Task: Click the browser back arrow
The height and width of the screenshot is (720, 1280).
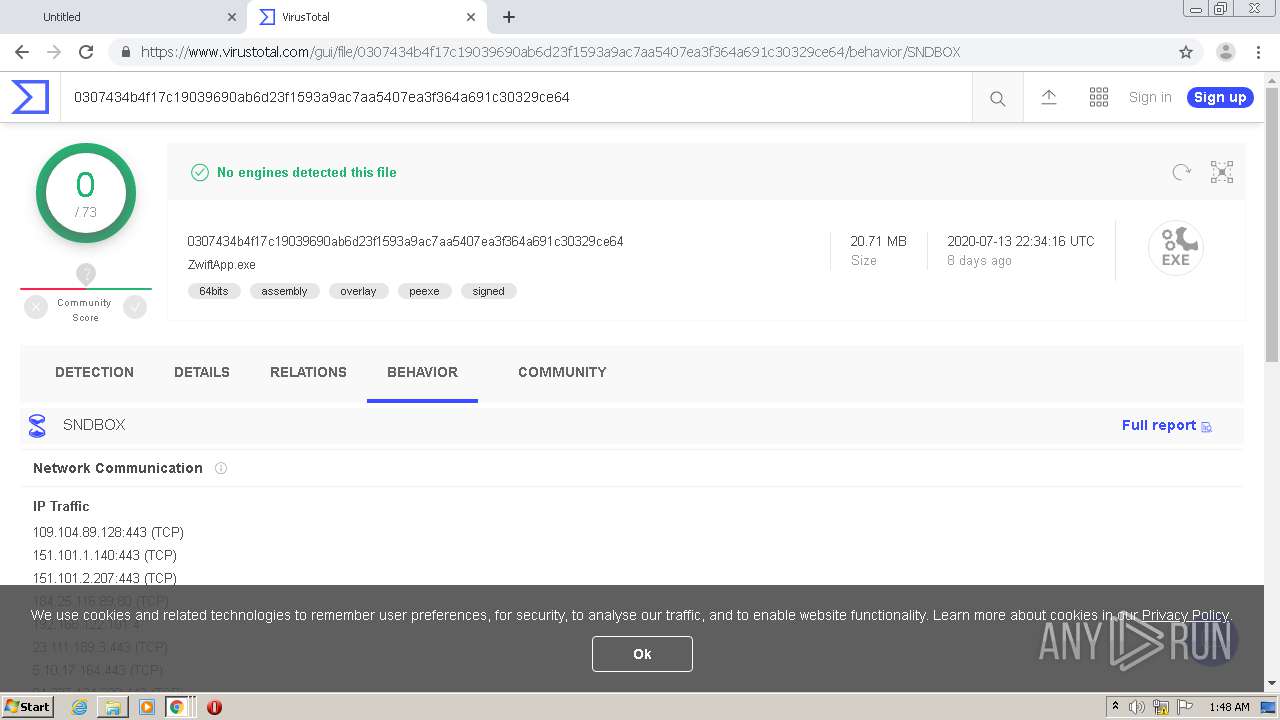Action: pos(22,52)
